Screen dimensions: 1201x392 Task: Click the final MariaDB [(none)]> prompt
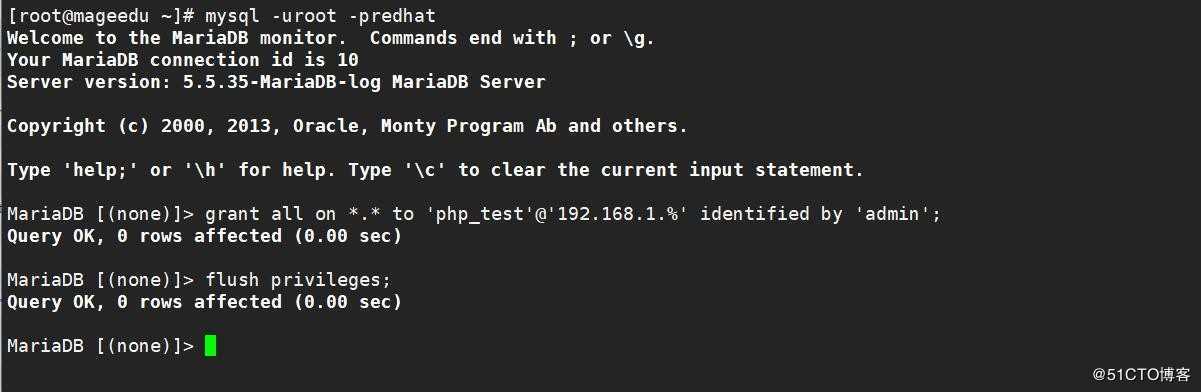click(x=101, y=346)
